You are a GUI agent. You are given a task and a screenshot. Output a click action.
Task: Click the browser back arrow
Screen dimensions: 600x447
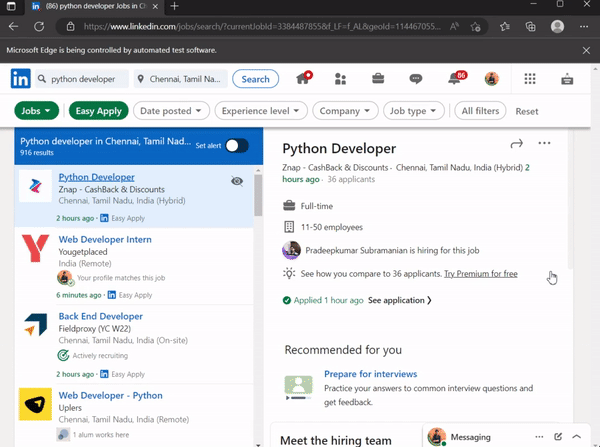pyautogui.click(x=13, y=26)
